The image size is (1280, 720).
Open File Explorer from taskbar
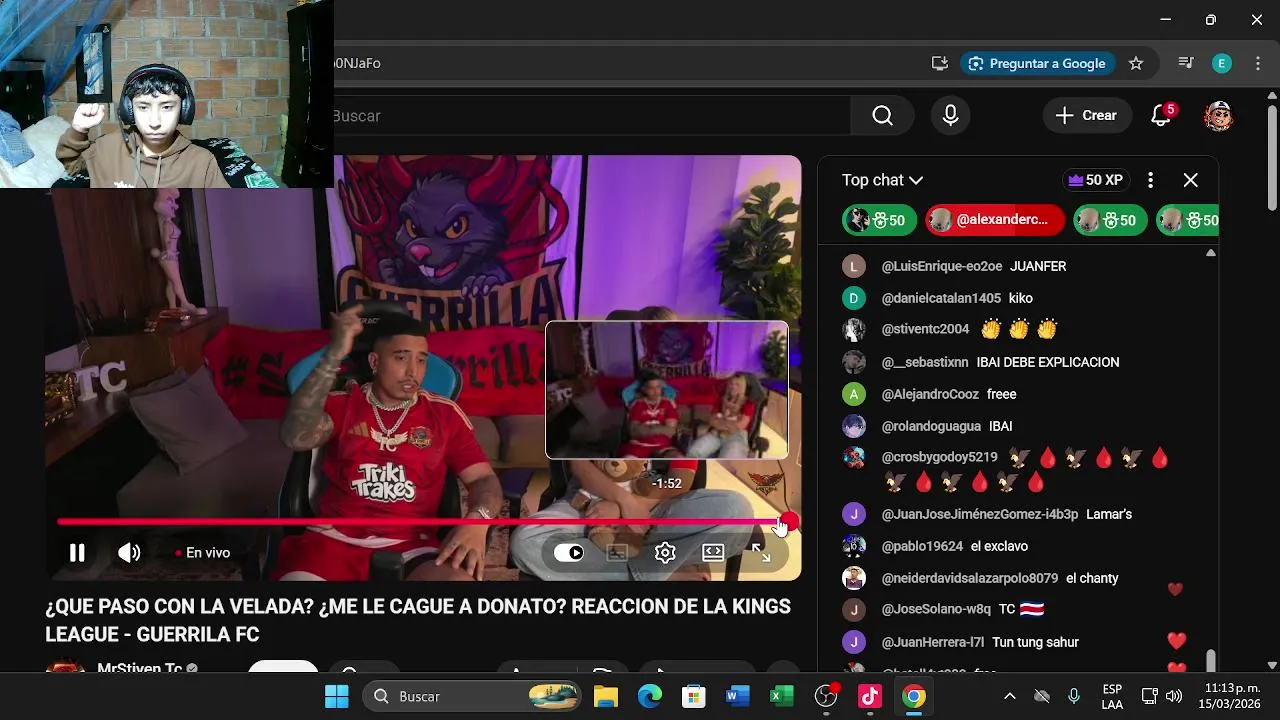[x=606, y=696]
